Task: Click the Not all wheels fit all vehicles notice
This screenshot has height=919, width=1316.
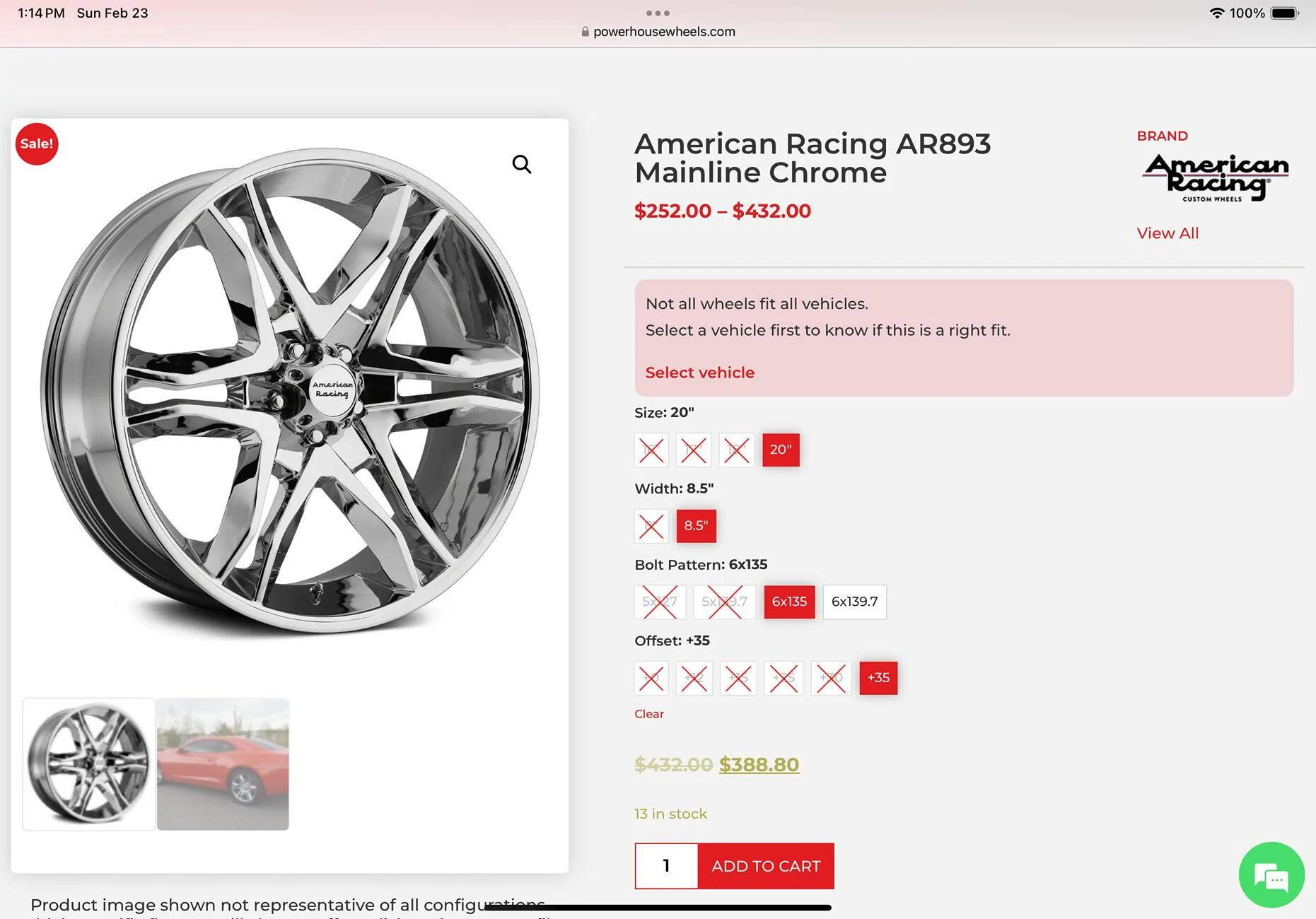Action: point(964,338)
